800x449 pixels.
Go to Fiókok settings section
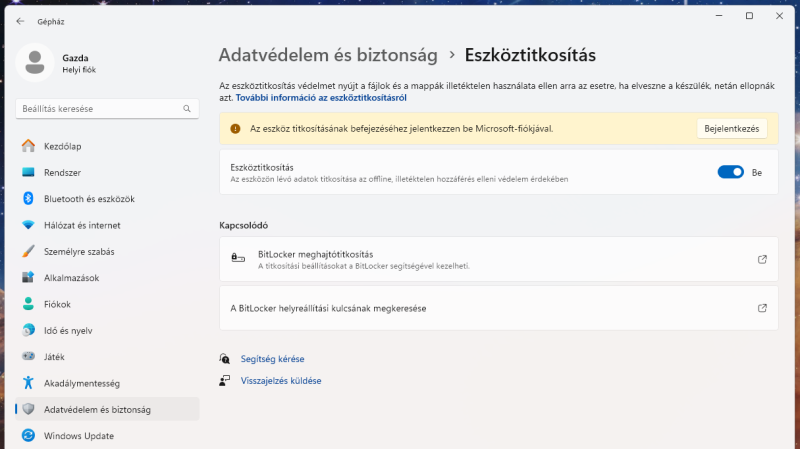click(58, 304)
